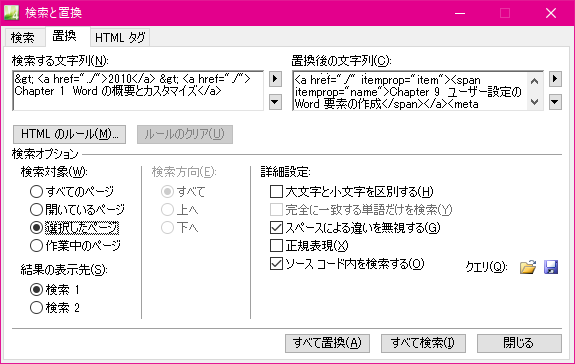The height and width of the screenshot is (364, 575).
Task: Select 選択したページ radio option
Action: point(75,228)
